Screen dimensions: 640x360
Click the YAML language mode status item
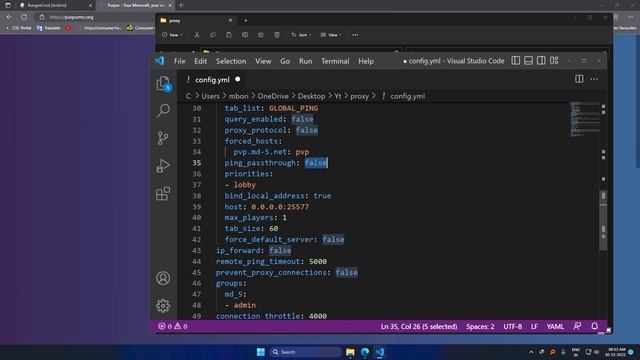coord(555,327)
